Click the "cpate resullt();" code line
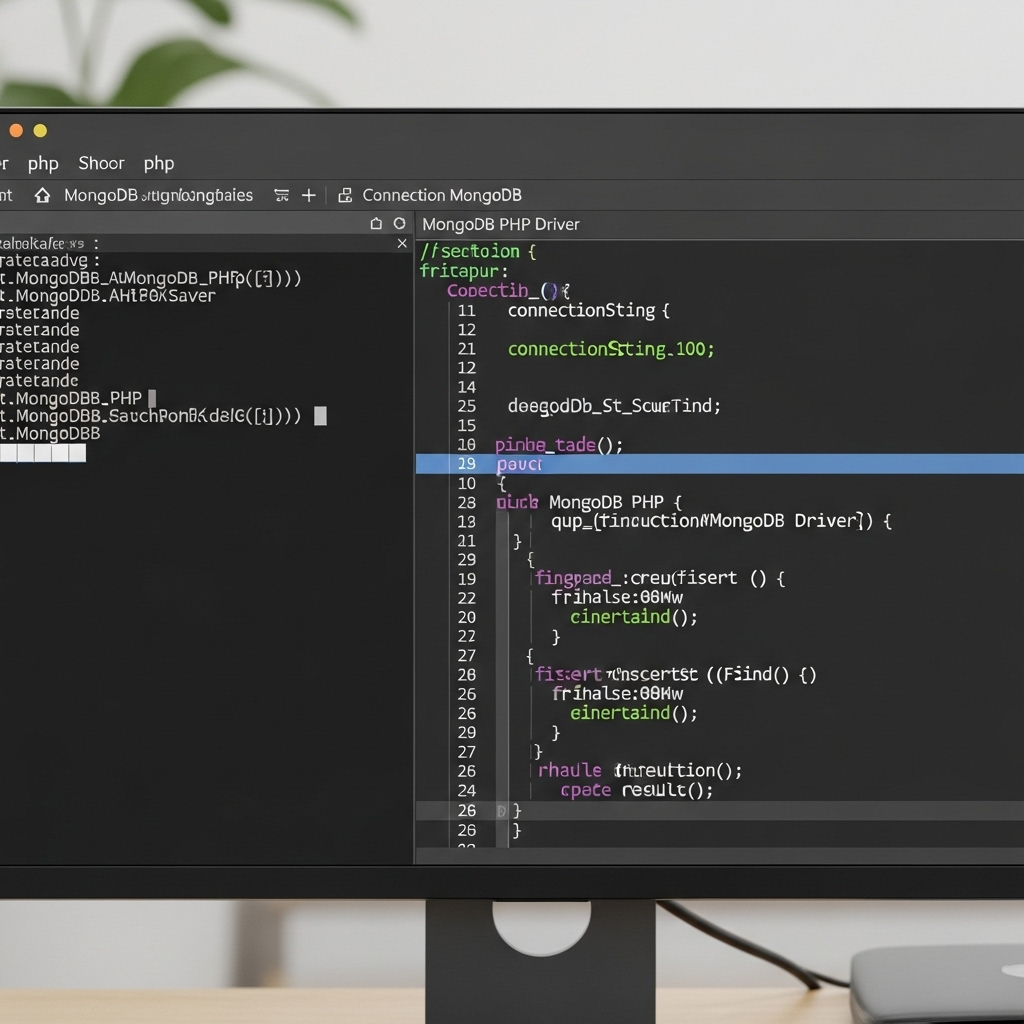This screenshot has height=1024, width=1024. click(x=637, y=791)
